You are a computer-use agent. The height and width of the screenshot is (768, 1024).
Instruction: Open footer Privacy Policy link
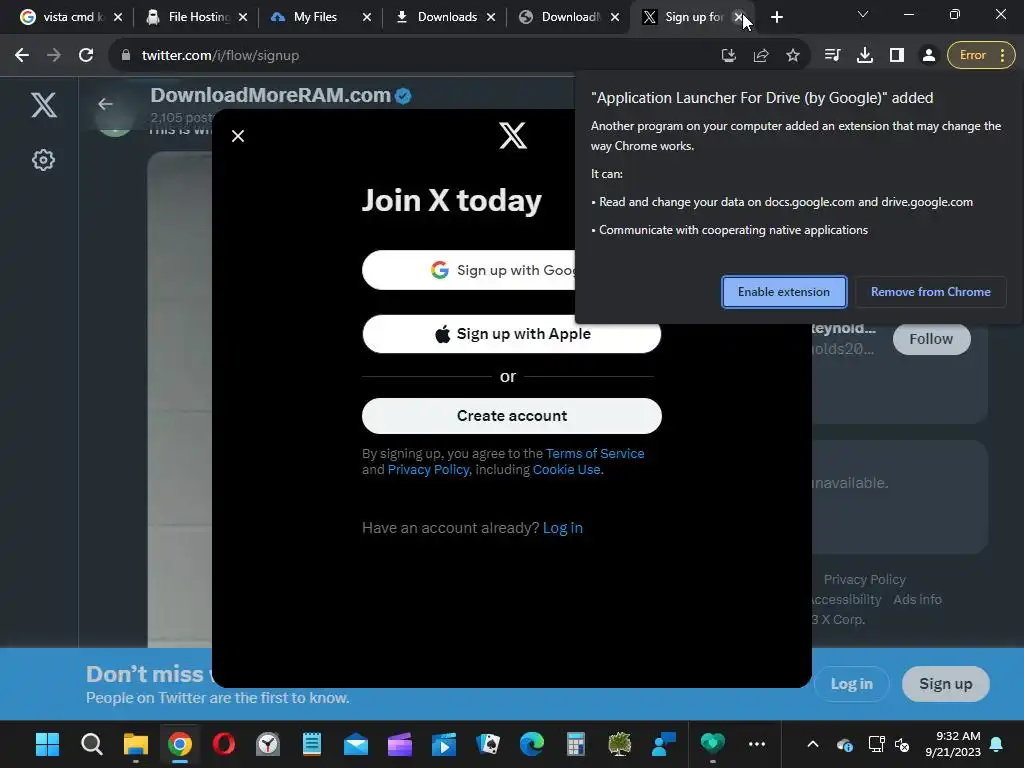(x=865, y=579)
